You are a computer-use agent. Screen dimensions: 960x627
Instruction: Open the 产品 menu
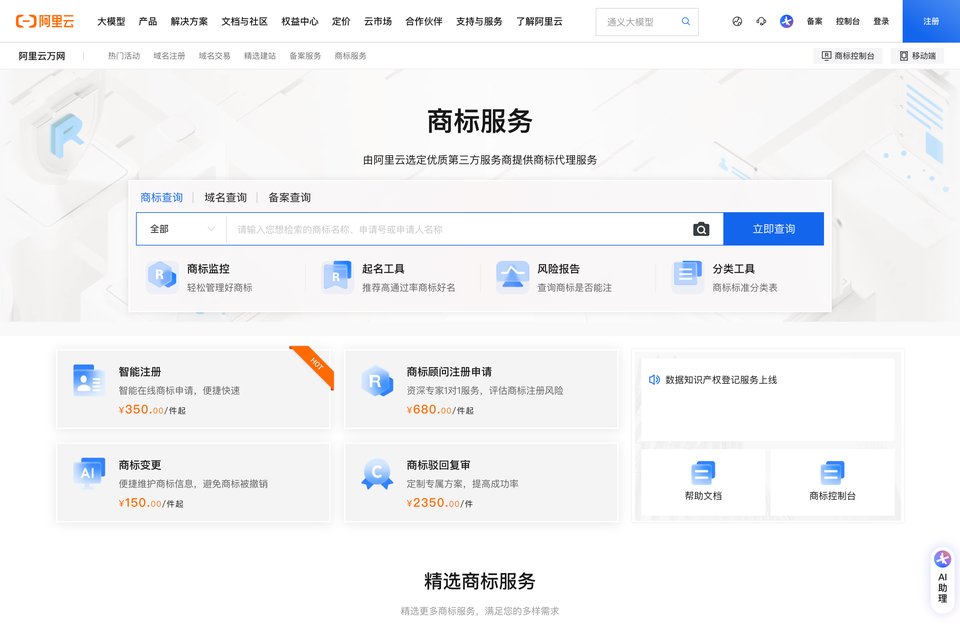148,21
